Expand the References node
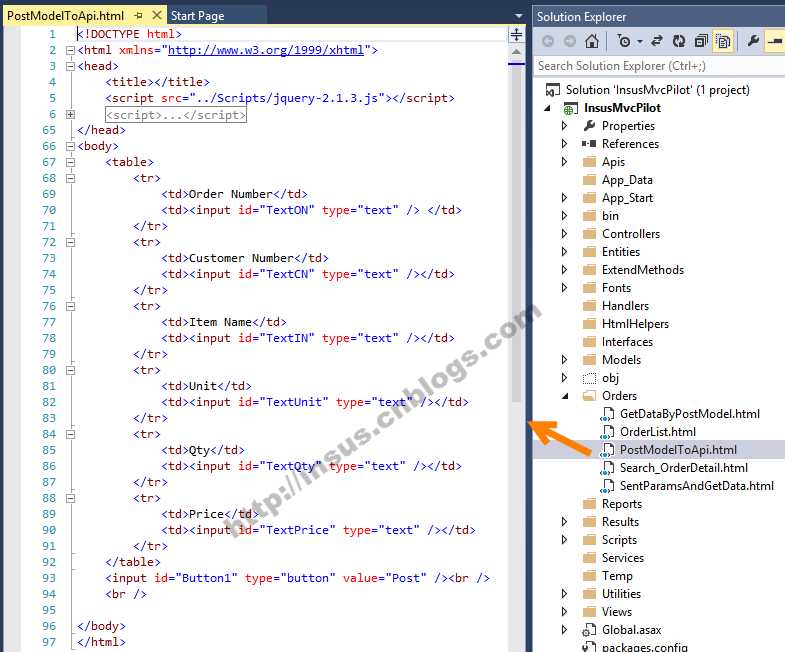This screenshot has height=652, width=785. 565,144
